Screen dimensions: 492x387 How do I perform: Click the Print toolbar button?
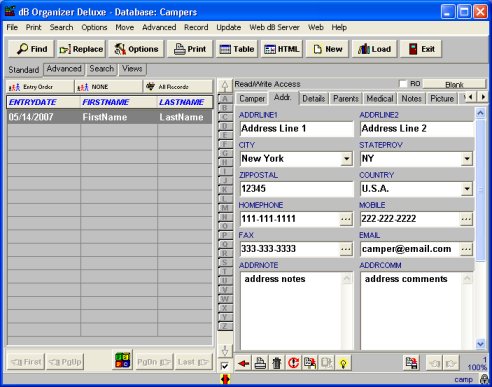tap(190, 49)
